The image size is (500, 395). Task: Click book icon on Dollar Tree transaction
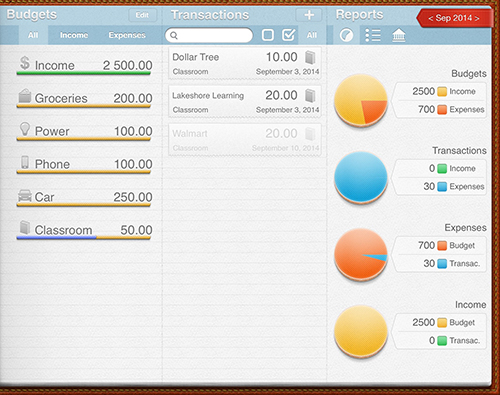(310, 57)
